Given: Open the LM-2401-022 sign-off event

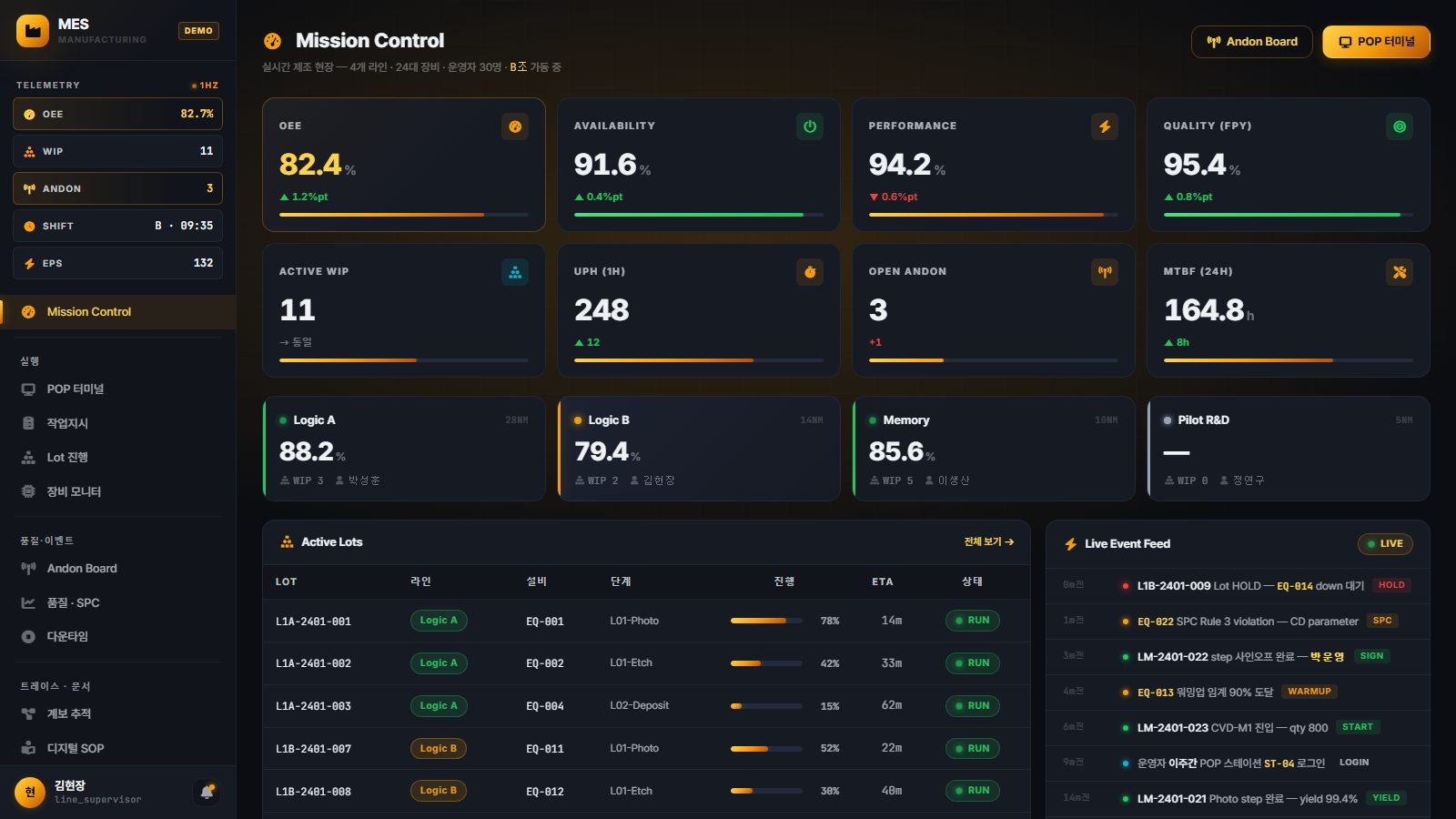Looking at the screenshot, I should (1238, 656).
